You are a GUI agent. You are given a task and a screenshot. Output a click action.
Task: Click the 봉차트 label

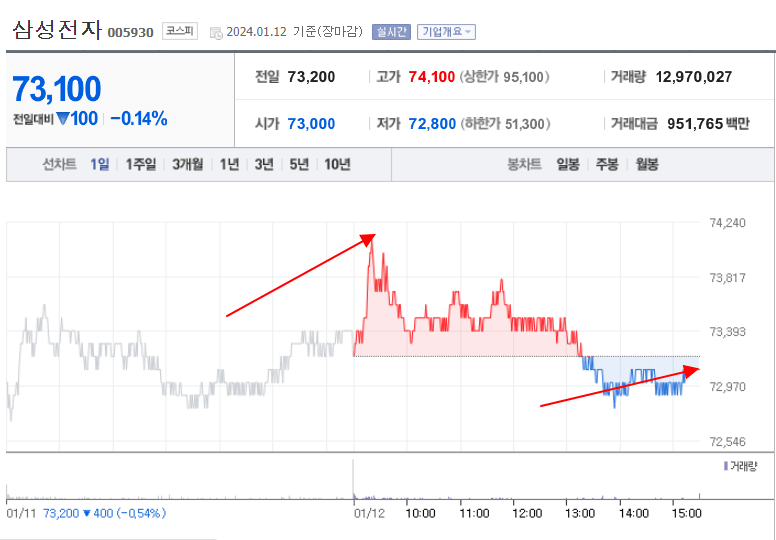524,164
